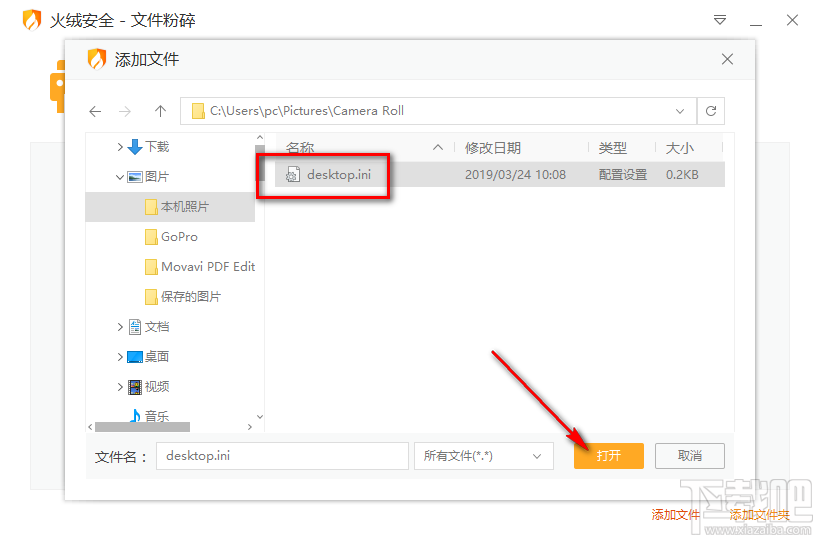The width and height of the screenshot is (820, 540).
Task: Open the Huorong main menu icon
Action: (x=720, y=20)
